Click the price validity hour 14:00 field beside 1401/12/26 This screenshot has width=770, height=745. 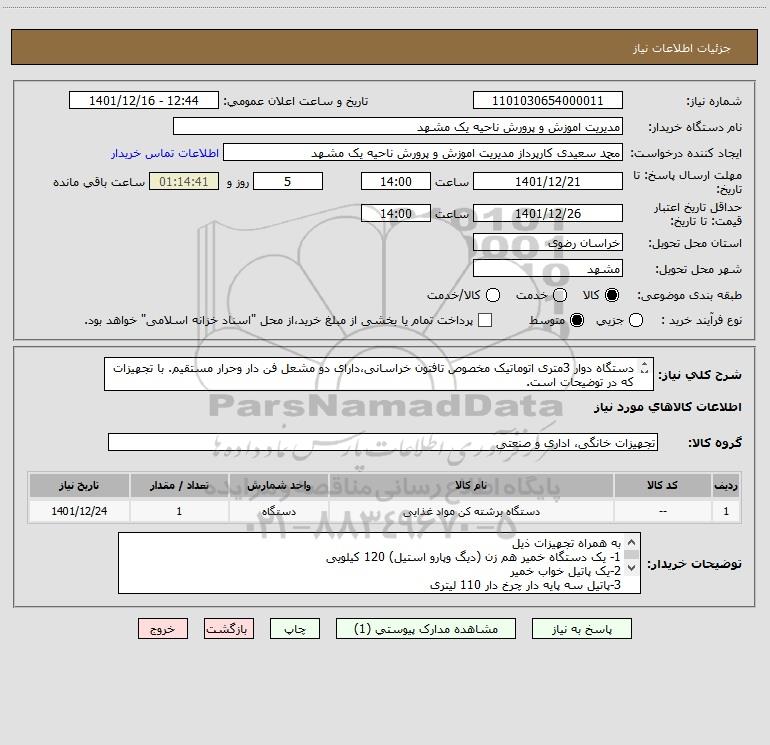(x=396, y=213)
